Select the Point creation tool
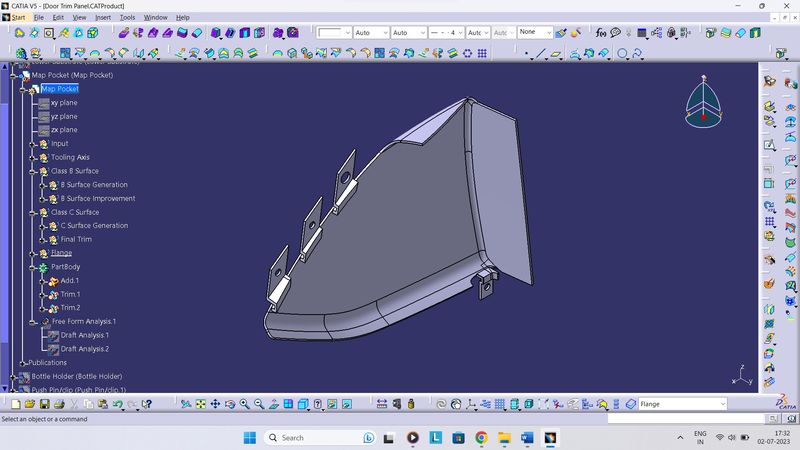The image size is (800, 450). tap(526, 53)
